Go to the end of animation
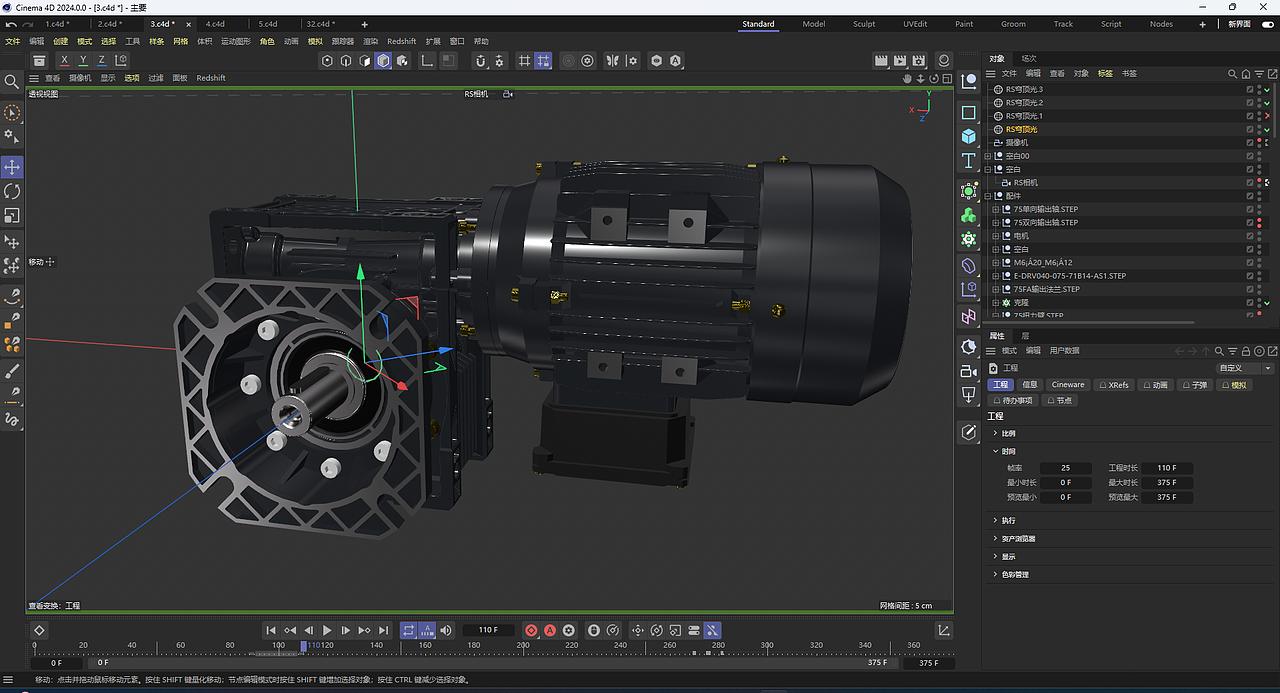 pos(383,630)
